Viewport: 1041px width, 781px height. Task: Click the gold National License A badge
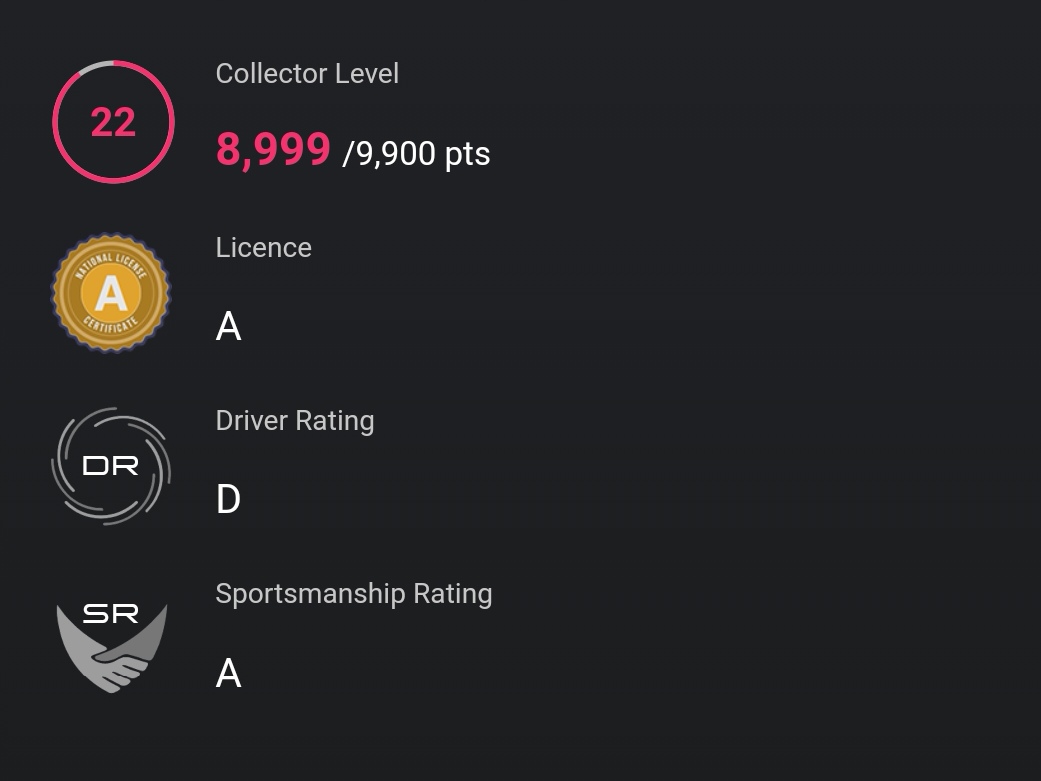point(111,293)
